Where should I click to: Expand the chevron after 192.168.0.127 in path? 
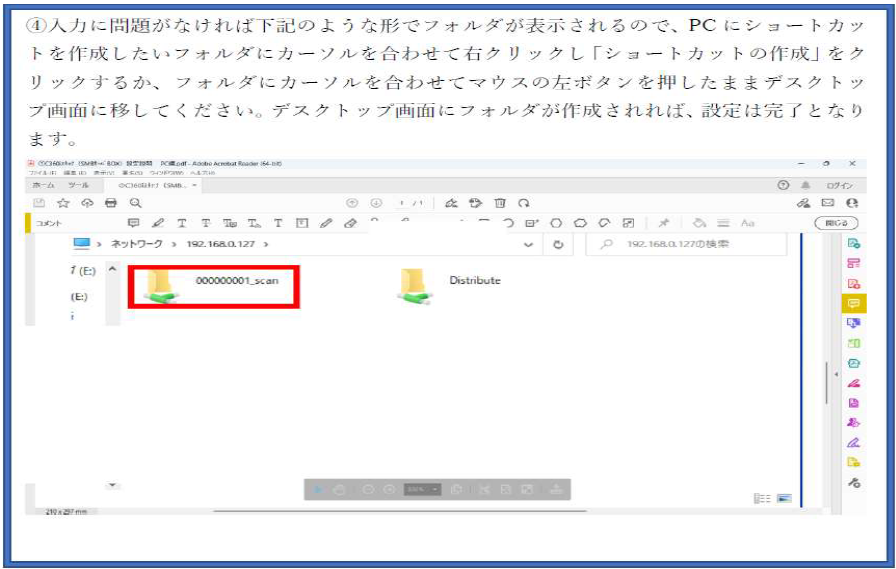pyautogui.click(x=266, y=244)
